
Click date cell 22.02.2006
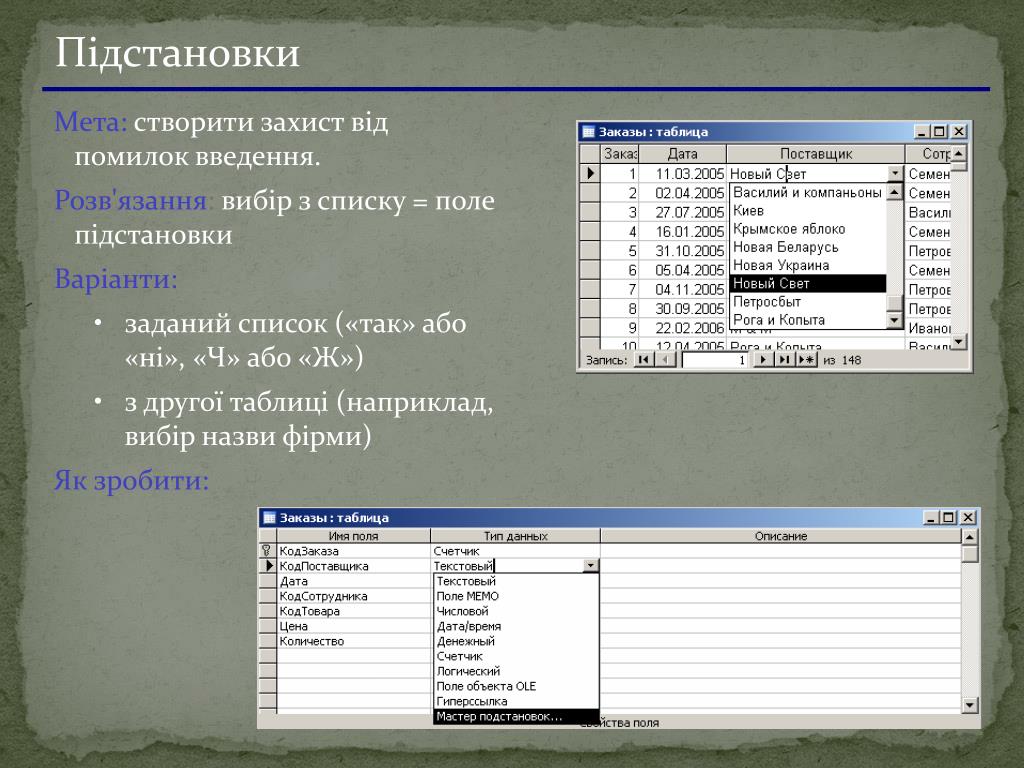(x=682, y=328)
